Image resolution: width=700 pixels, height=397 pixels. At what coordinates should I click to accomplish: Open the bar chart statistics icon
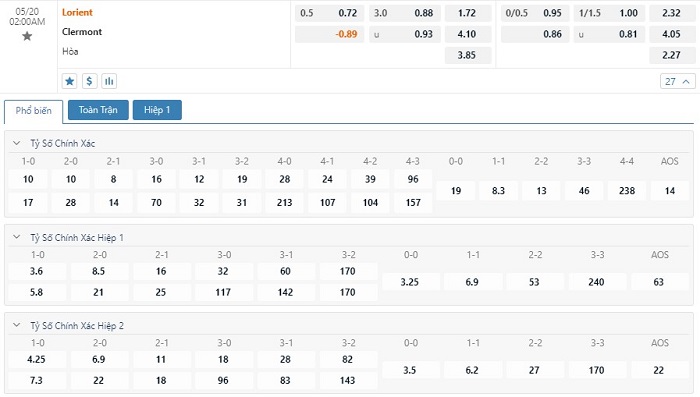click(109, 81)
